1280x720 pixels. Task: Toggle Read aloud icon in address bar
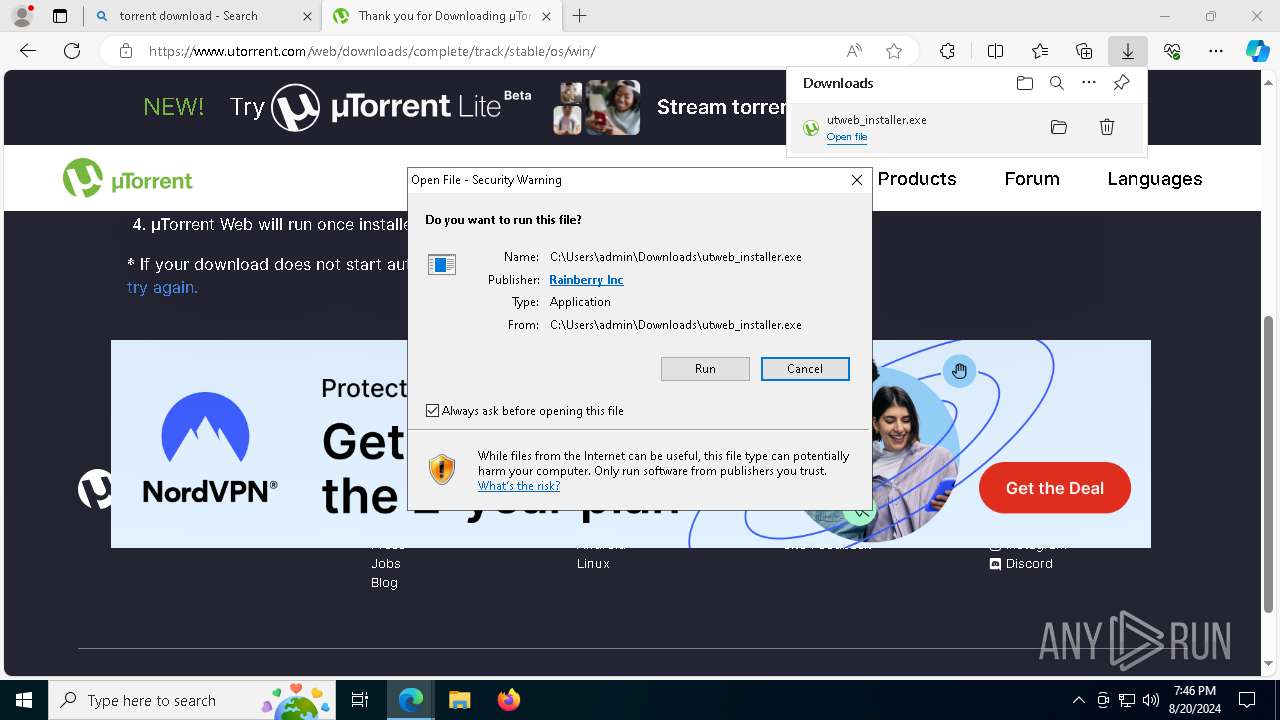coord(854,51)
